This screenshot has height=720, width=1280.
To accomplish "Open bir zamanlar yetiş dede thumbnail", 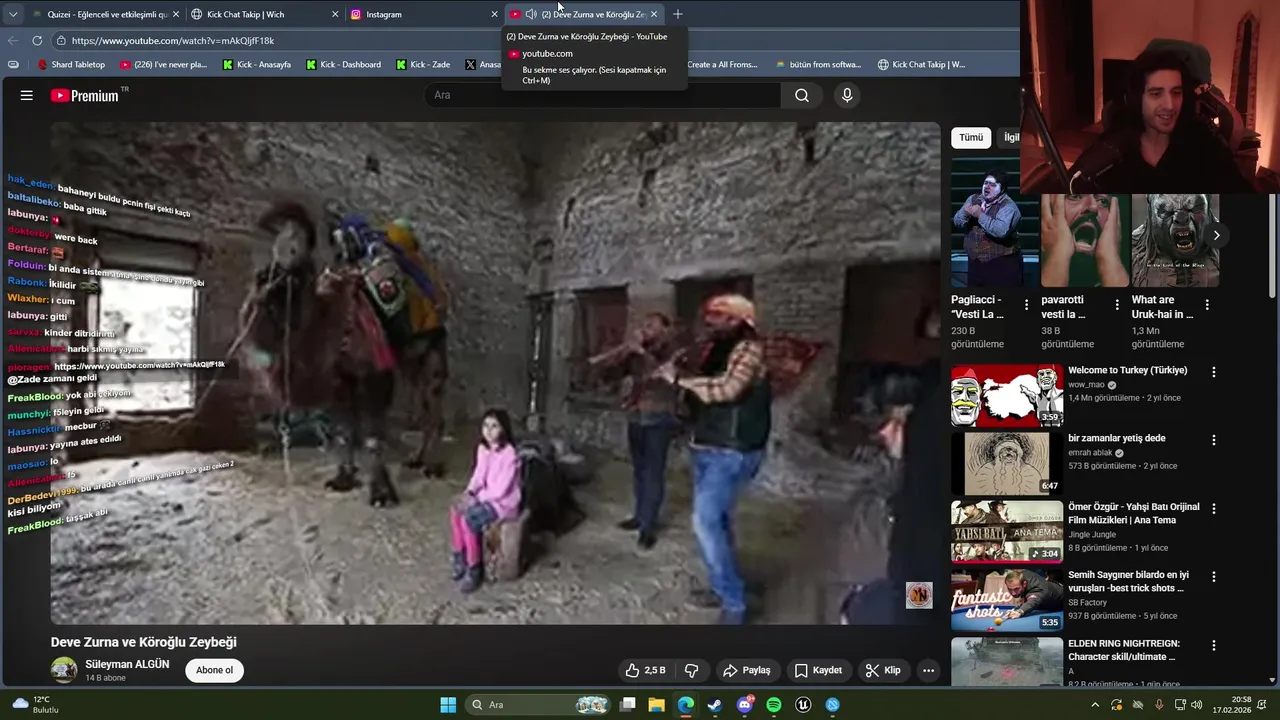I will coord(1007,463).
